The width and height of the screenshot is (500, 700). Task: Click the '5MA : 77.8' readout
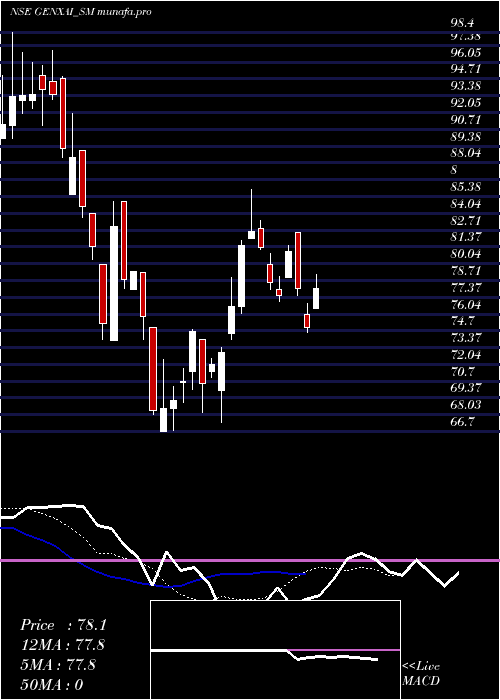coord(58,665)
